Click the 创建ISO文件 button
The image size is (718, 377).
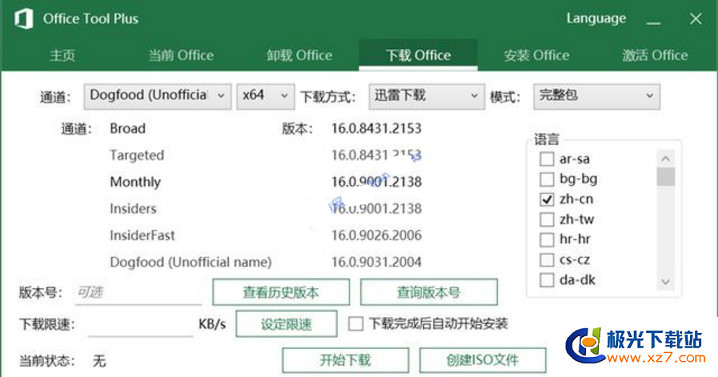[x=483, y=360]
